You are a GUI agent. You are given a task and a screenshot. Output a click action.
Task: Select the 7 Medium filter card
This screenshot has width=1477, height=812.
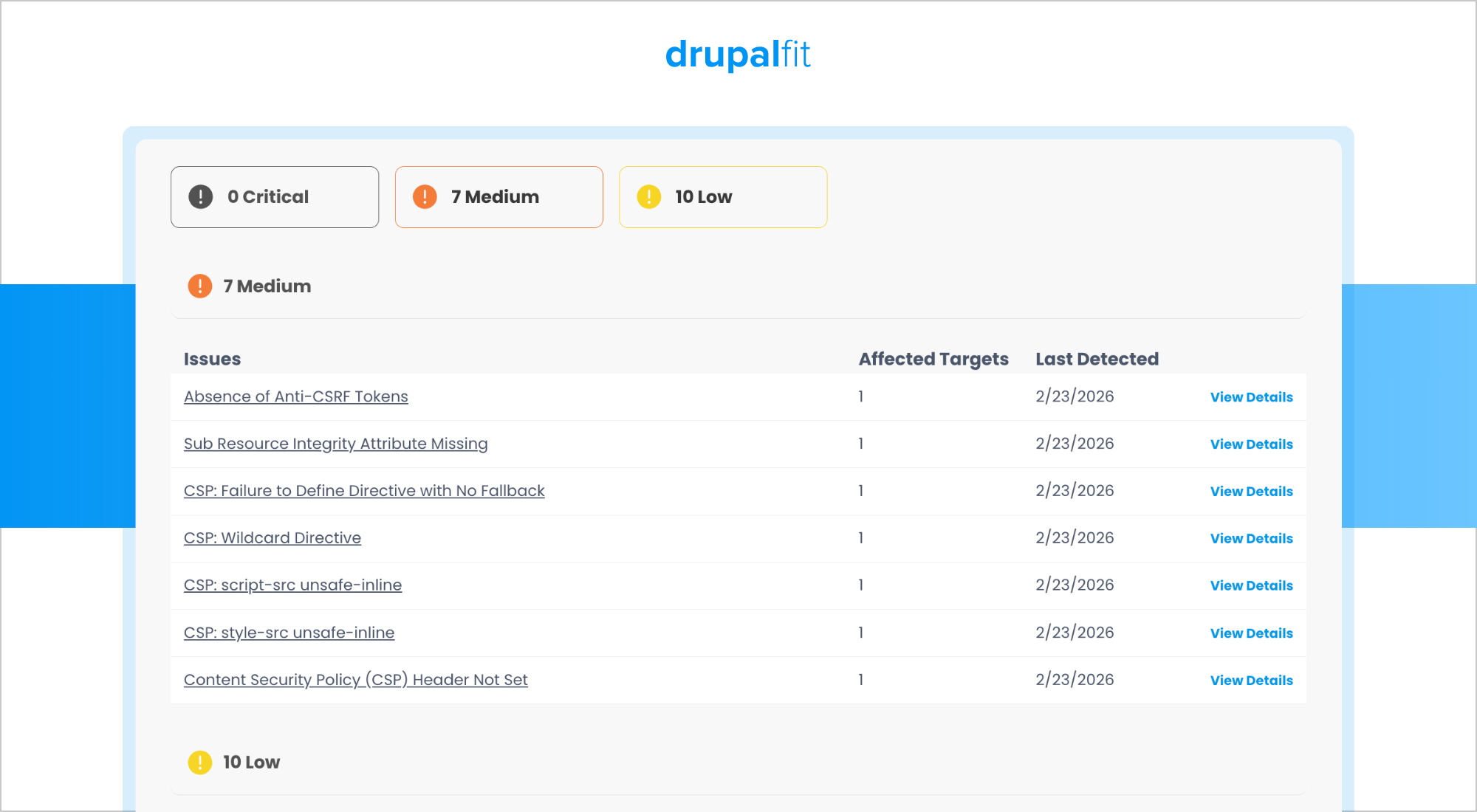(499, 197)
